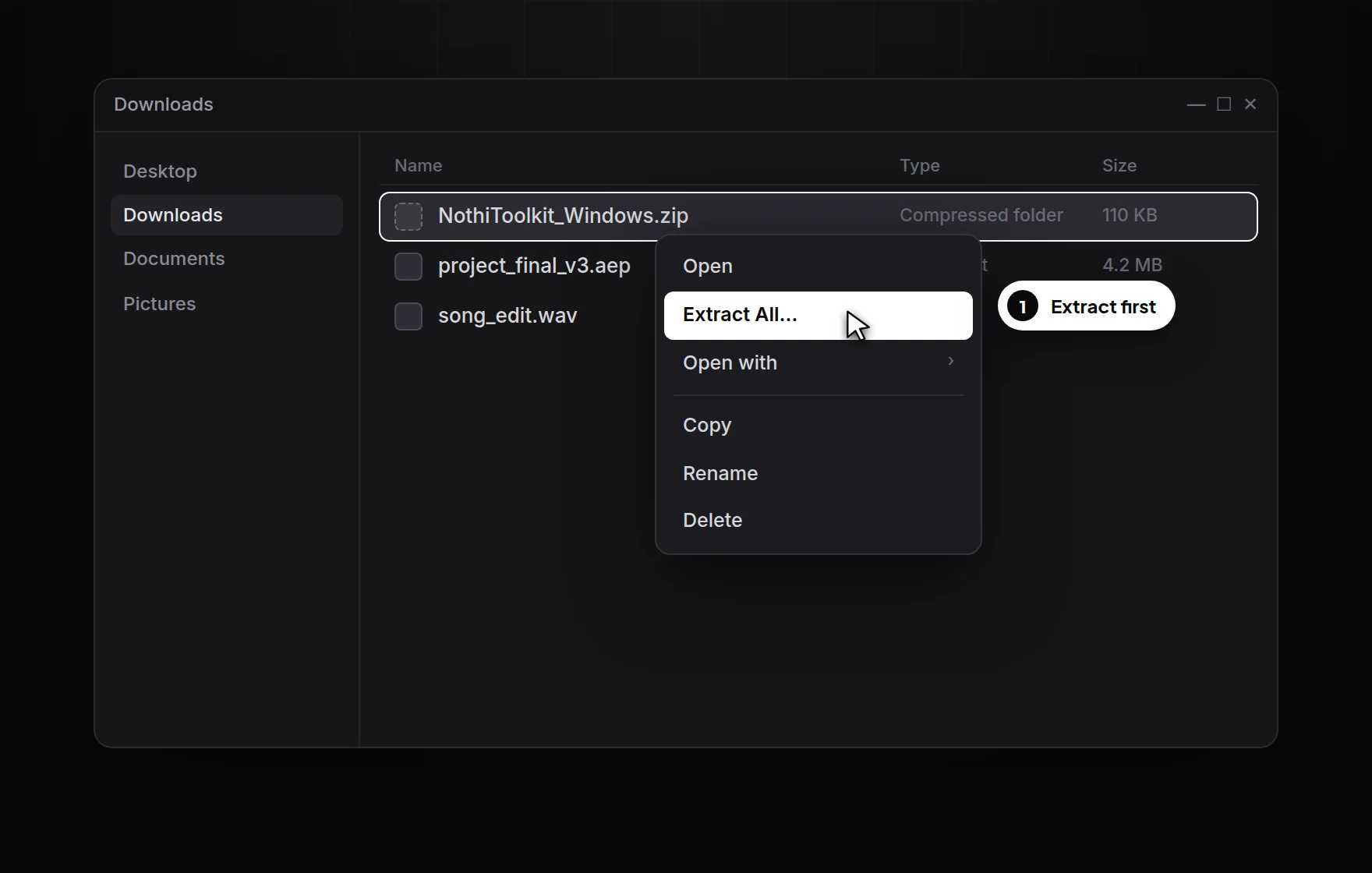Image resolution: width=1372 pixels, height=873 pixels.
Task: Select Downloads in the sidebar
Action: tap(227, 214)
